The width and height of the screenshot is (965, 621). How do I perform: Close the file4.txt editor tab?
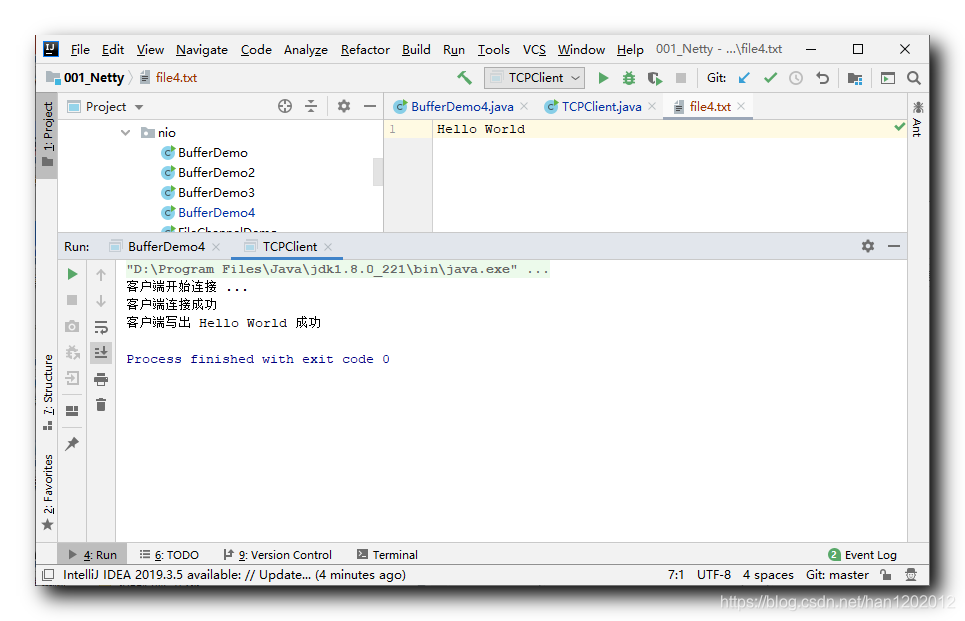coord(741,106)
